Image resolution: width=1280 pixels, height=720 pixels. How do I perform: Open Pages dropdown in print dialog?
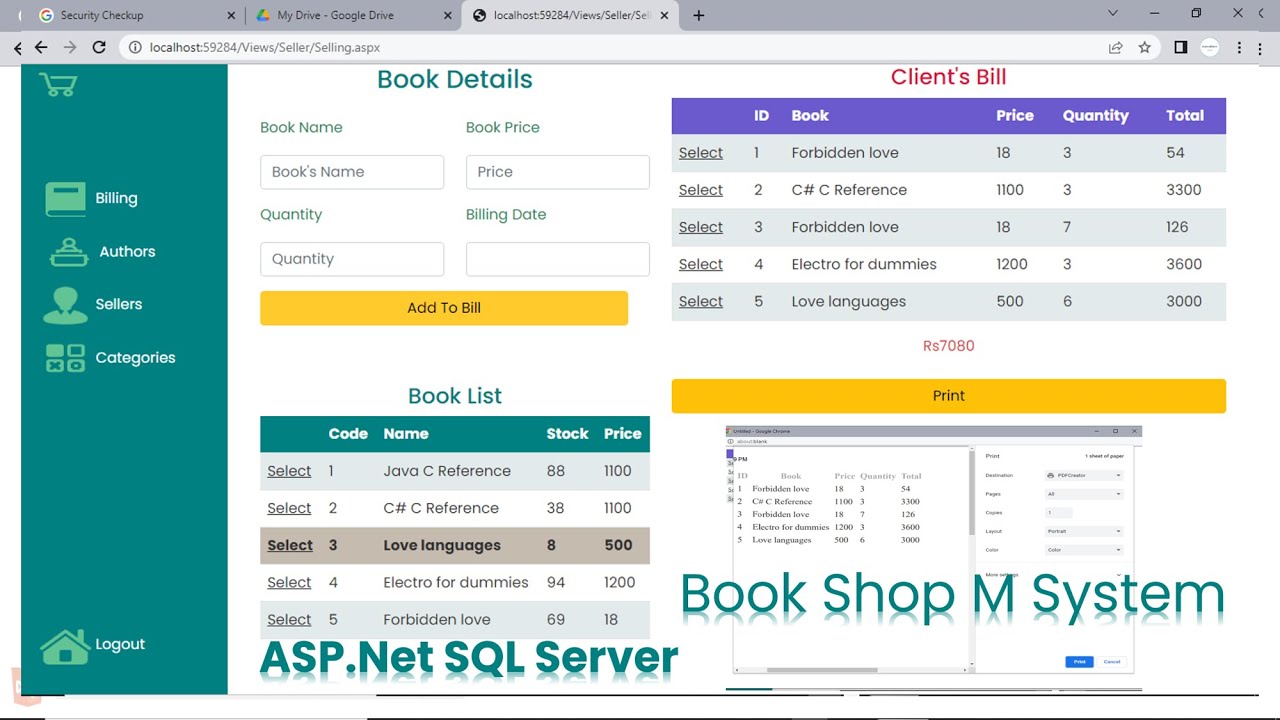pos(1083,494)
